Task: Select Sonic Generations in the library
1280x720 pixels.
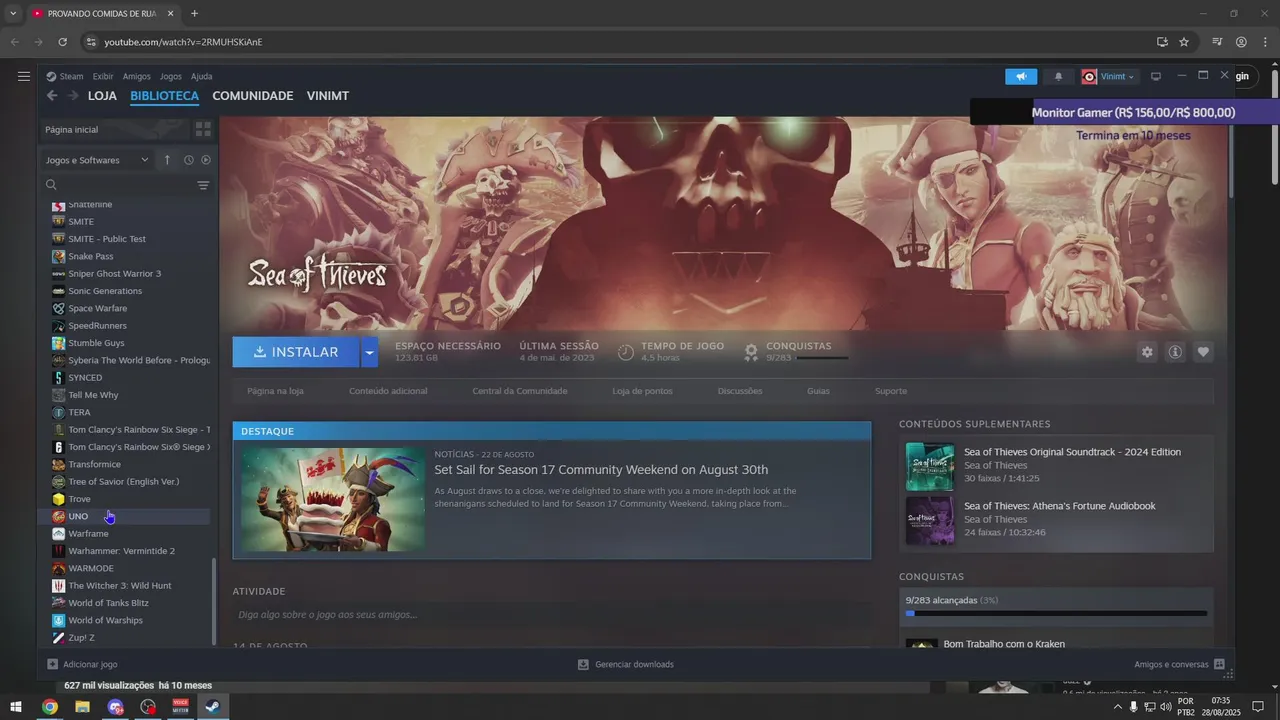Action: [131, 291]
